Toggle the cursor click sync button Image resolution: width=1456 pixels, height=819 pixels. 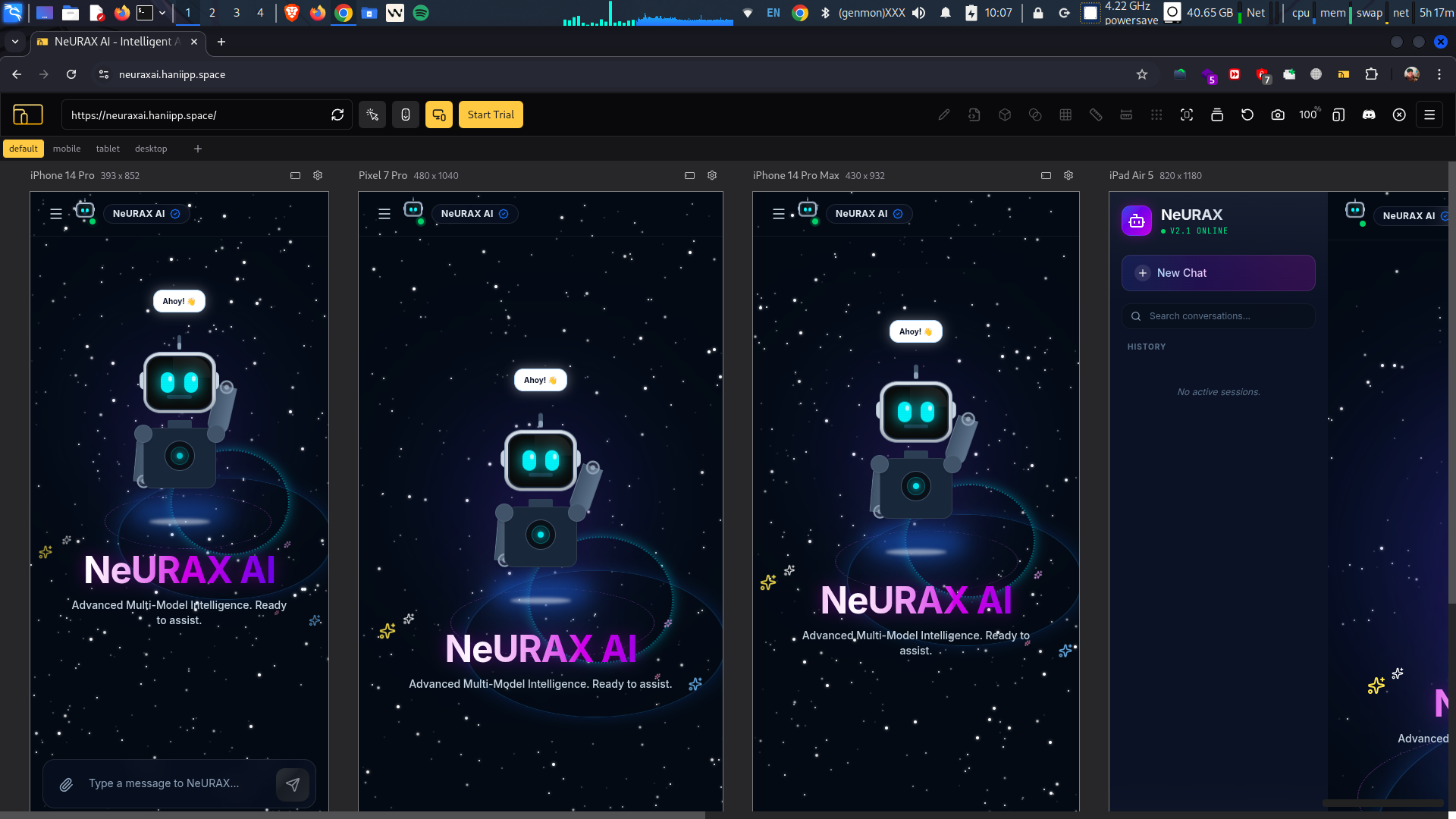pos(372,115)
